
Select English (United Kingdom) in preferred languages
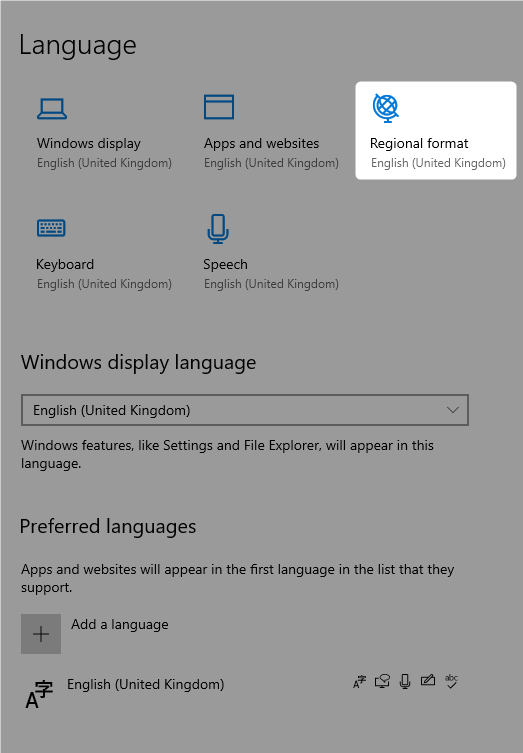pos(146,684)
